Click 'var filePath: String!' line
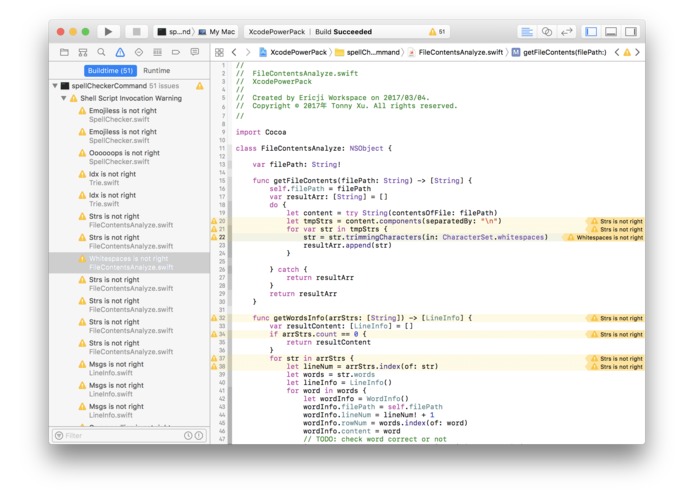 pyautogui.click(x=297, y=164)
